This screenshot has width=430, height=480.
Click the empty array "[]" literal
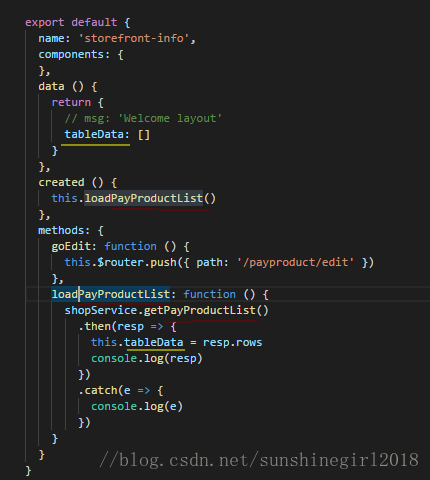click(x=144, y=135)
